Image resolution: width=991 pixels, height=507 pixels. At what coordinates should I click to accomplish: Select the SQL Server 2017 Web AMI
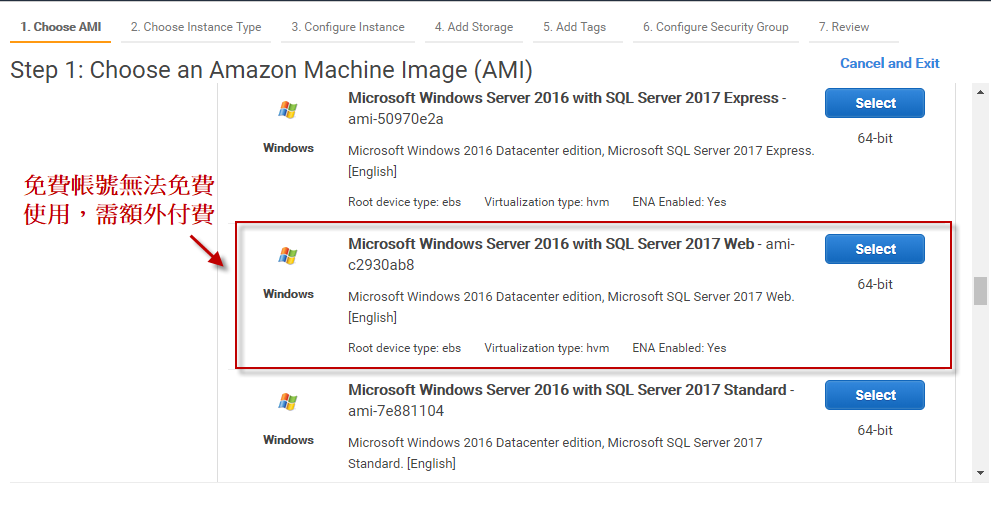874,249
